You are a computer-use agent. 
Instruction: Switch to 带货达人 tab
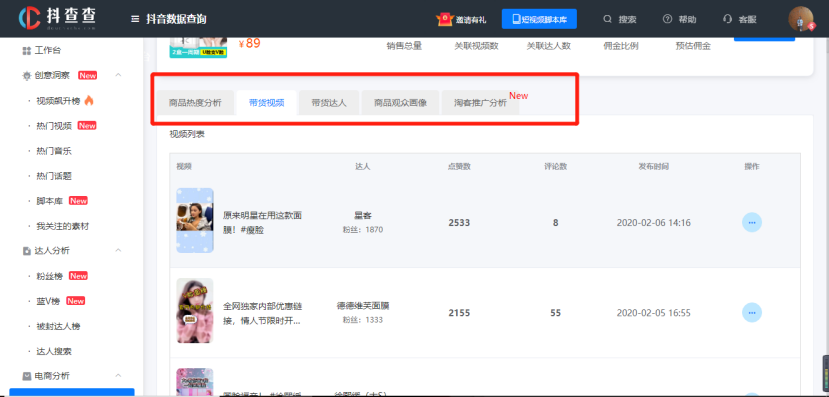click(x=329, y=103)
